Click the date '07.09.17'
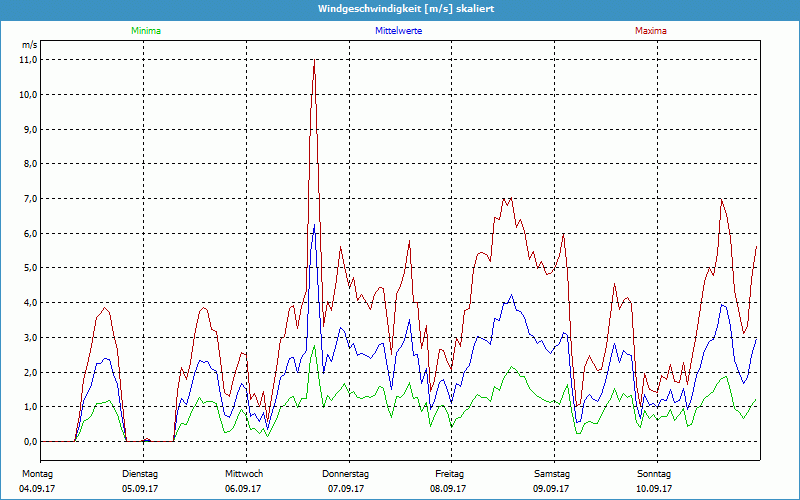 346,489
